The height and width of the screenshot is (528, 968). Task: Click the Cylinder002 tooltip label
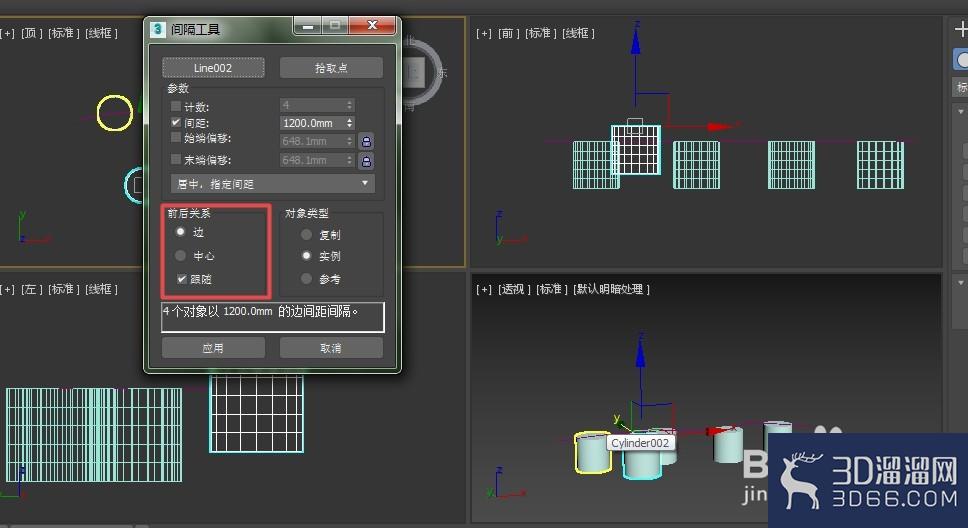point(640,443)
